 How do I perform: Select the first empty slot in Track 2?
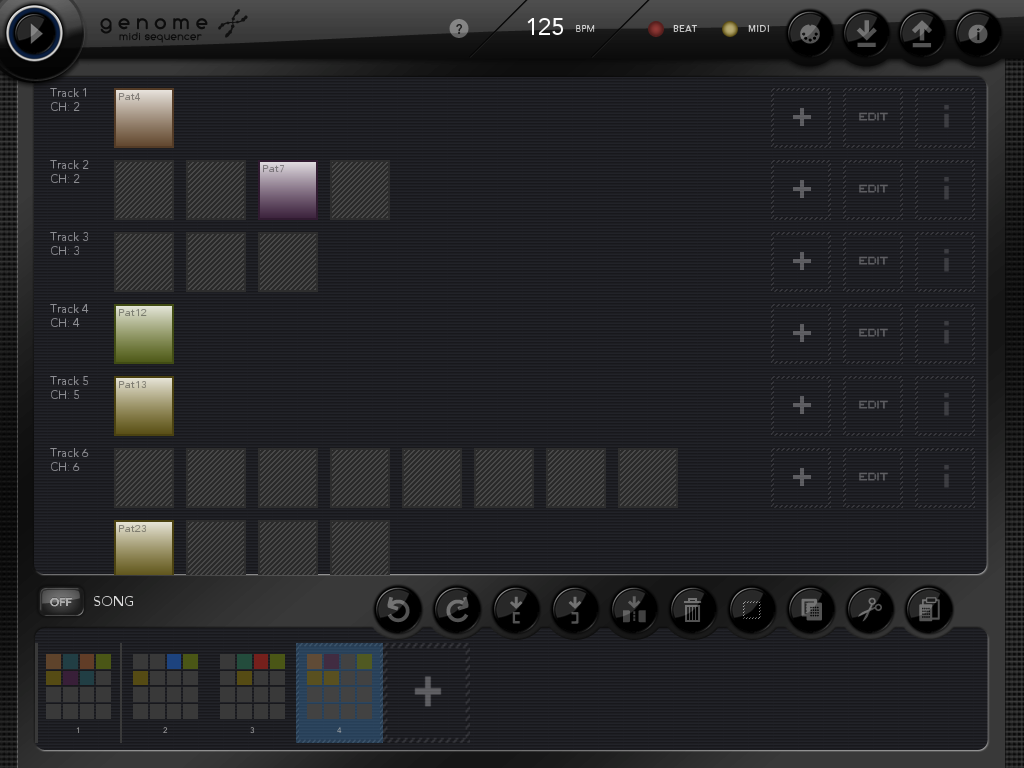click(x=144, y=190)
